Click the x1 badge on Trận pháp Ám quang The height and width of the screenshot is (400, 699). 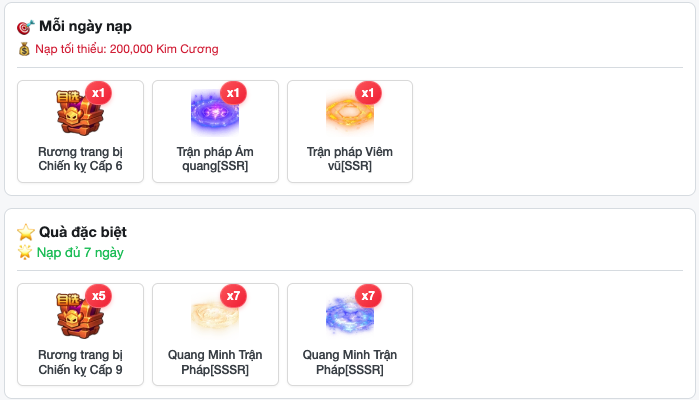(x=233, y=93)
